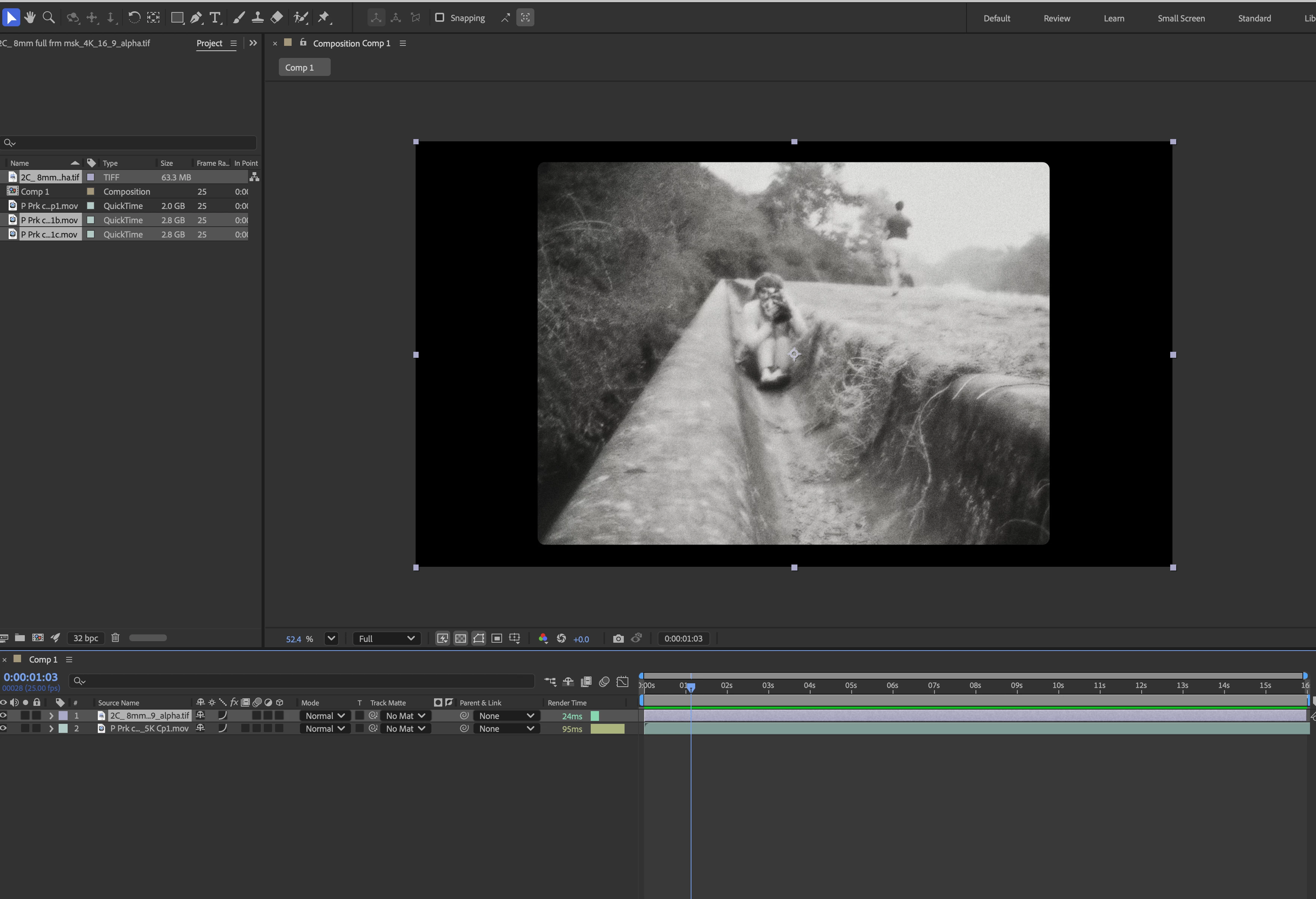
Task: Enable the Snapping checkbox
Action: 439,18
